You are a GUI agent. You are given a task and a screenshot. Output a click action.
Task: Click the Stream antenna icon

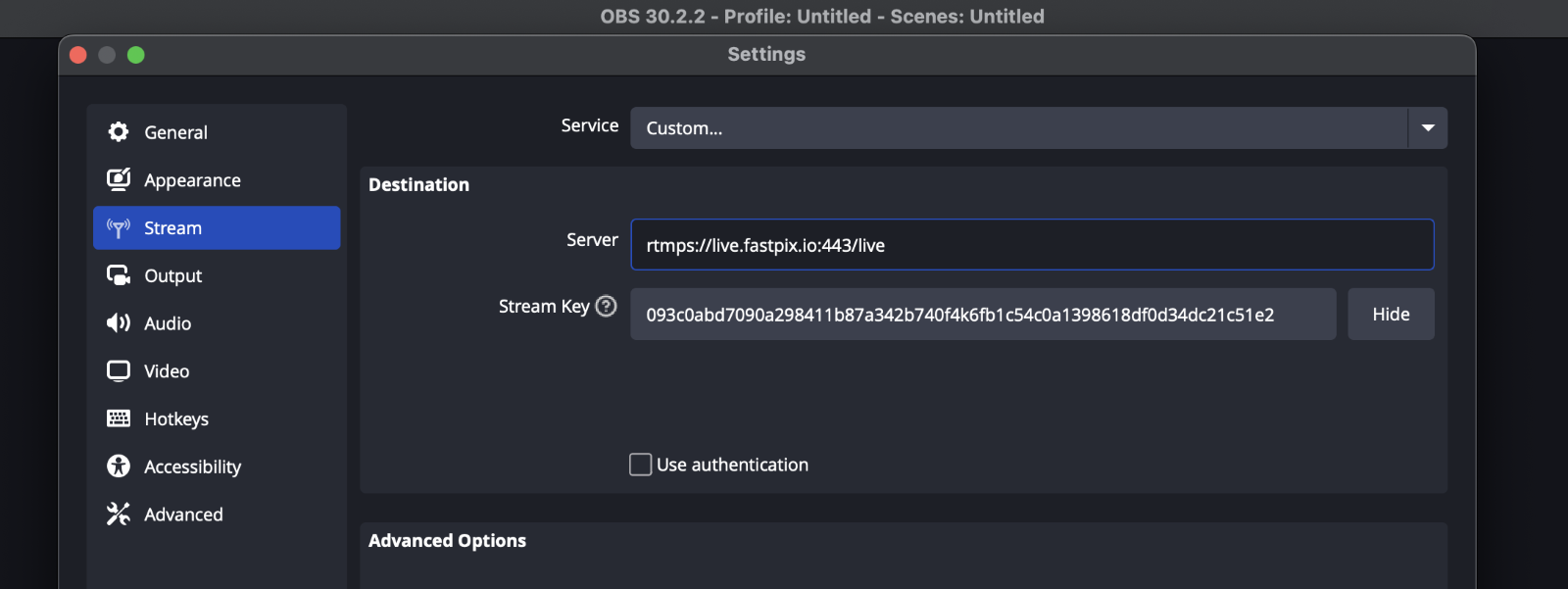coord(119,228)
